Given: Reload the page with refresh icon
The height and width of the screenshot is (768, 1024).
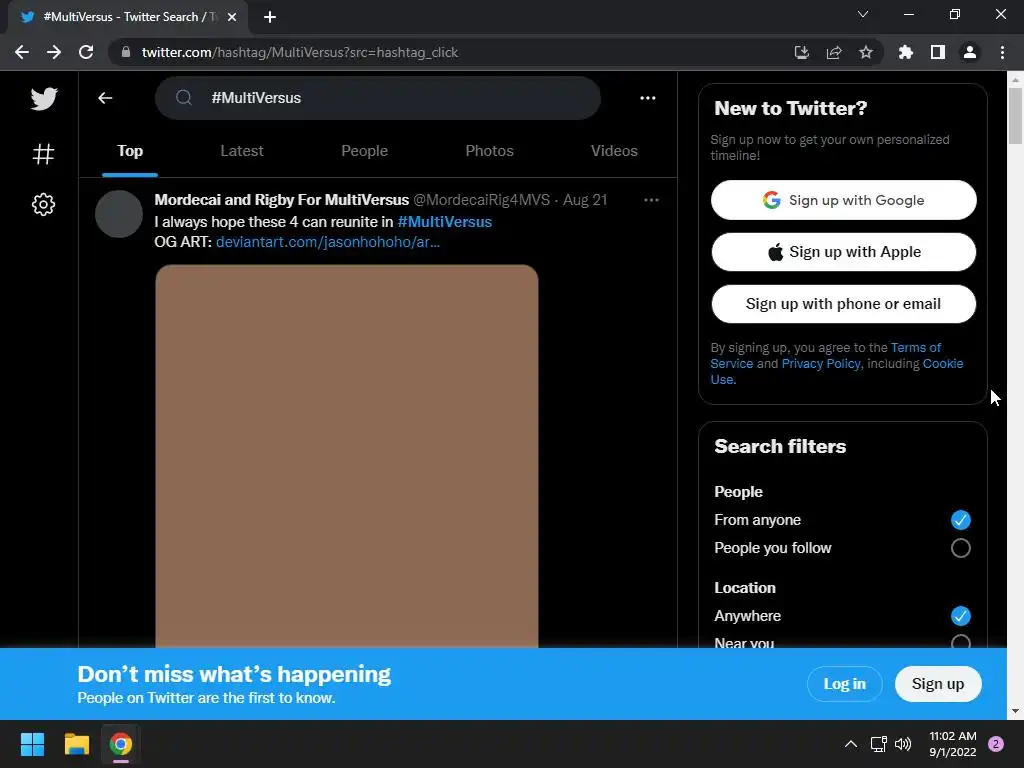Looking at the screenshot, I should pos(86,52).
